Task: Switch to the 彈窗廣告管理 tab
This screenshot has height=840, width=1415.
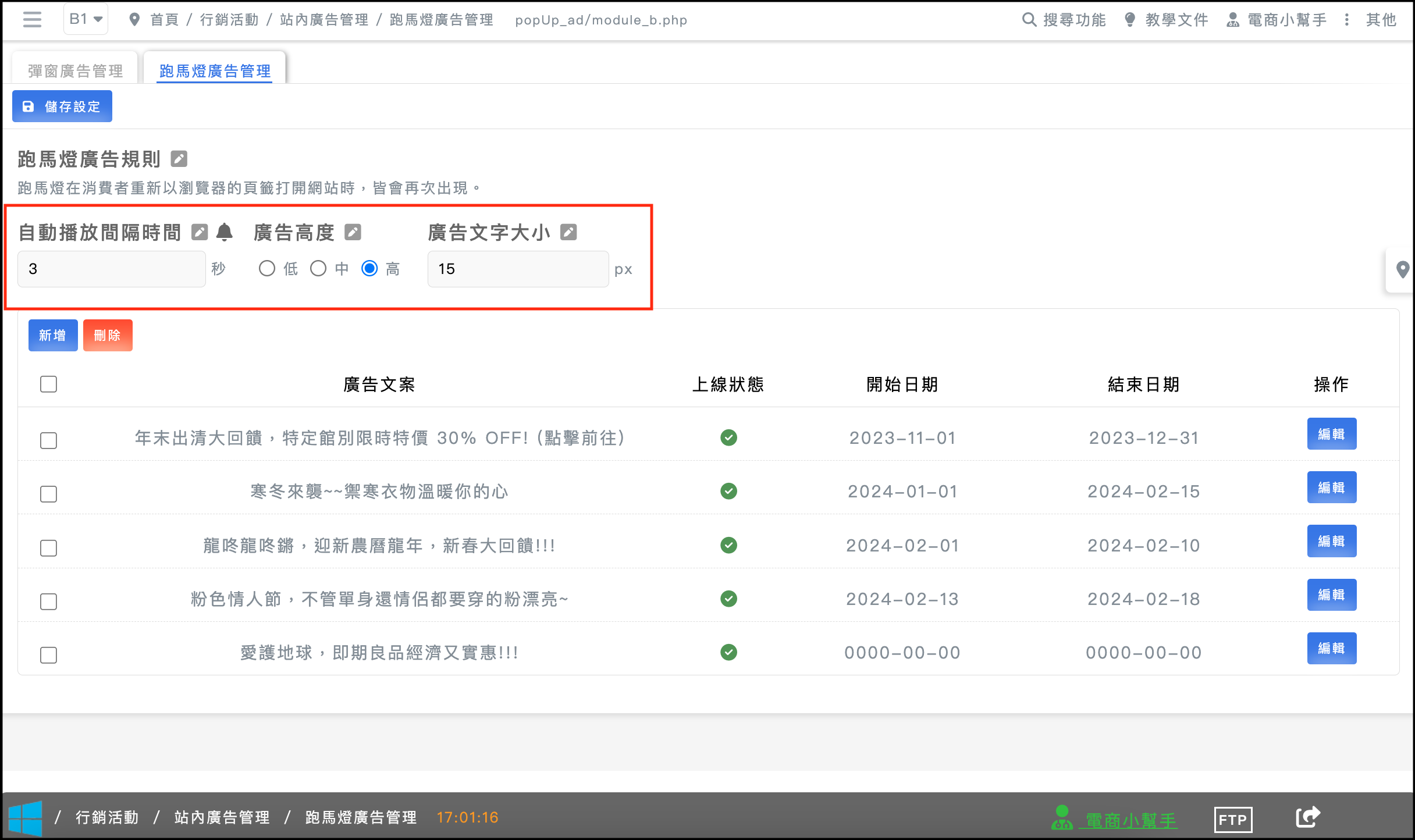Action: point(76,71)
